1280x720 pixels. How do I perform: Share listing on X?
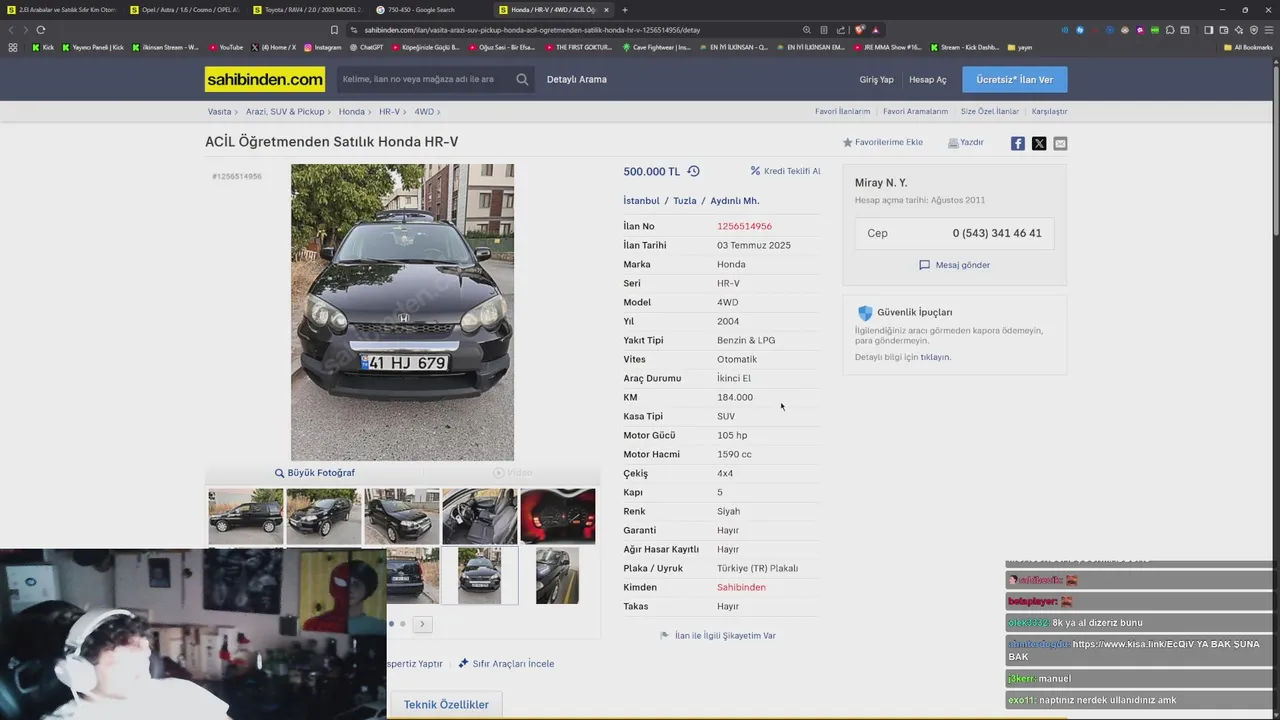1039,143
